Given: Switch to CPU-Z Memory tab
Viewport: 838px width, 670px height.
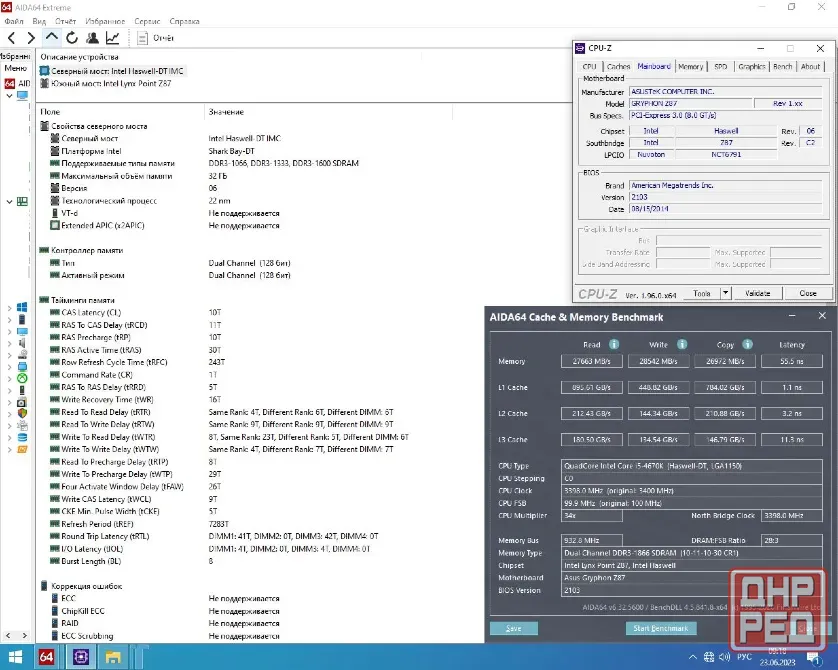Looking at the screenshot, I should (690, 66).
